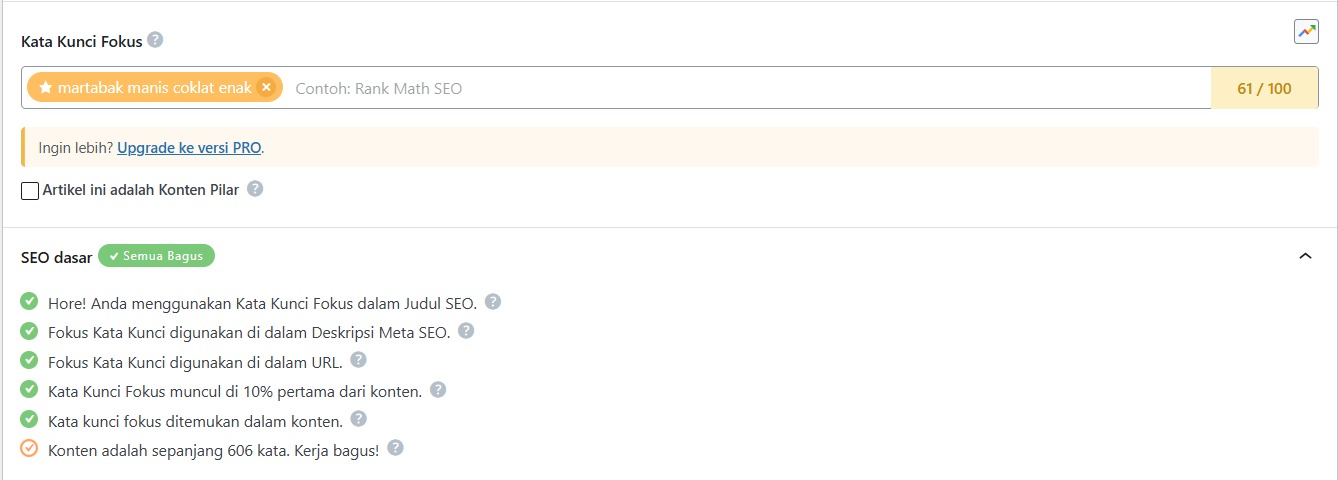Click the SEO dasar heading
The width and height of the screenshot is (1338, 480).
(x=57, y=257)
